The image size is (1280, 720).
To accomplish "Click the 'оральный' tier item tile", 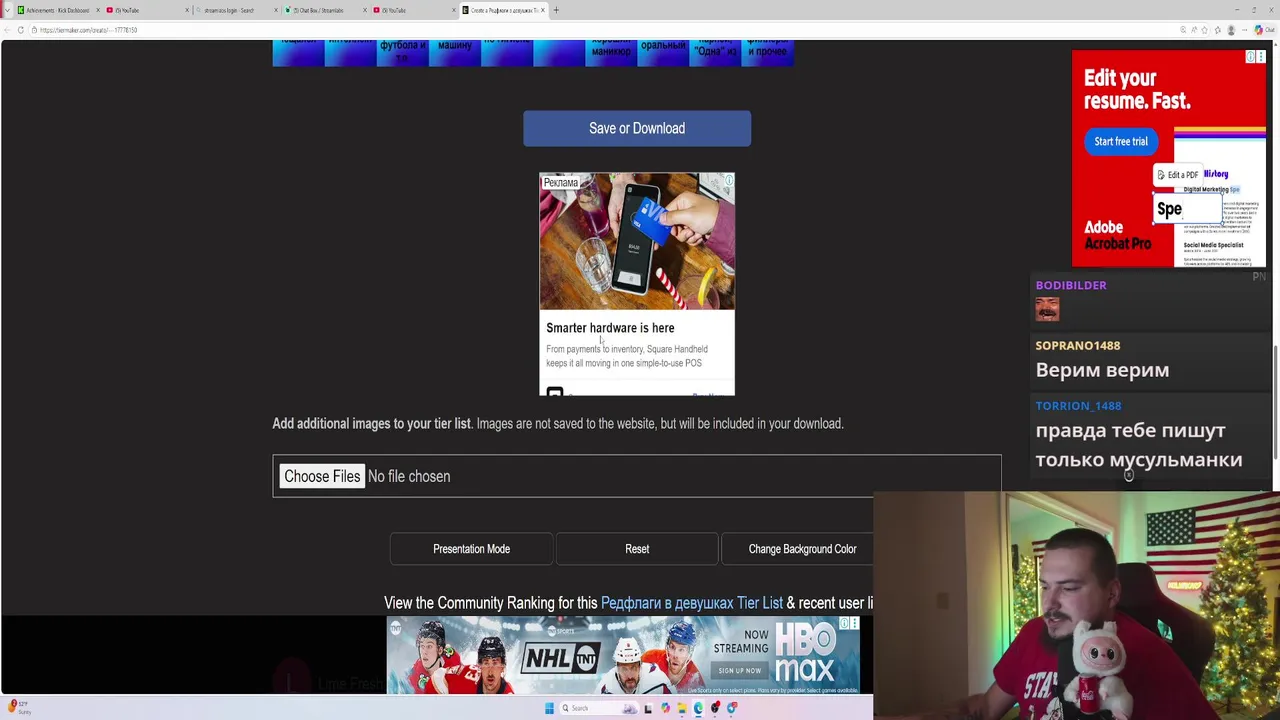I will pos(663,53).
